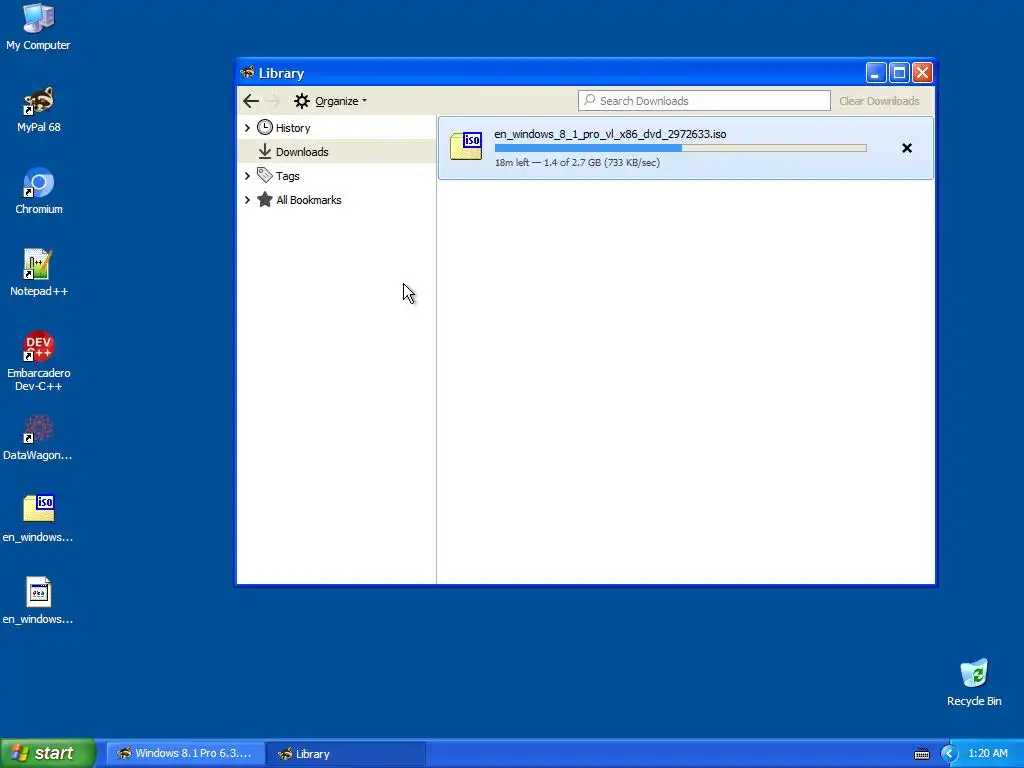Select en_windows document file icon on desktop

coord(38,601)
